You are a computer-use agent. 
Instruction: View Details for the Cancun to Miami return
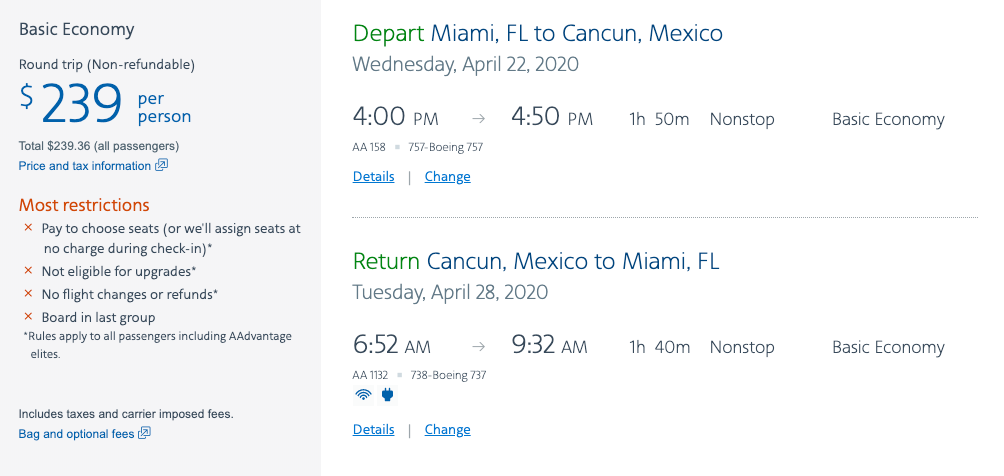[374, 430]
